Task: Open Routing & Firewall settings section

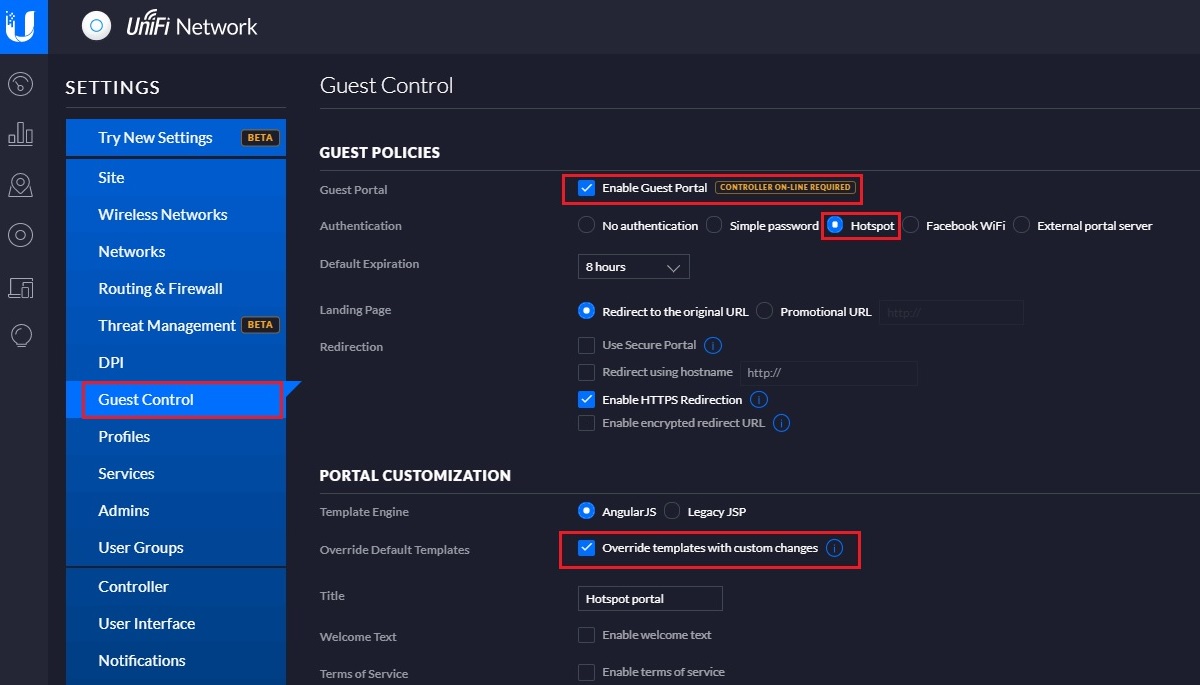Action: tap(160, 288)
